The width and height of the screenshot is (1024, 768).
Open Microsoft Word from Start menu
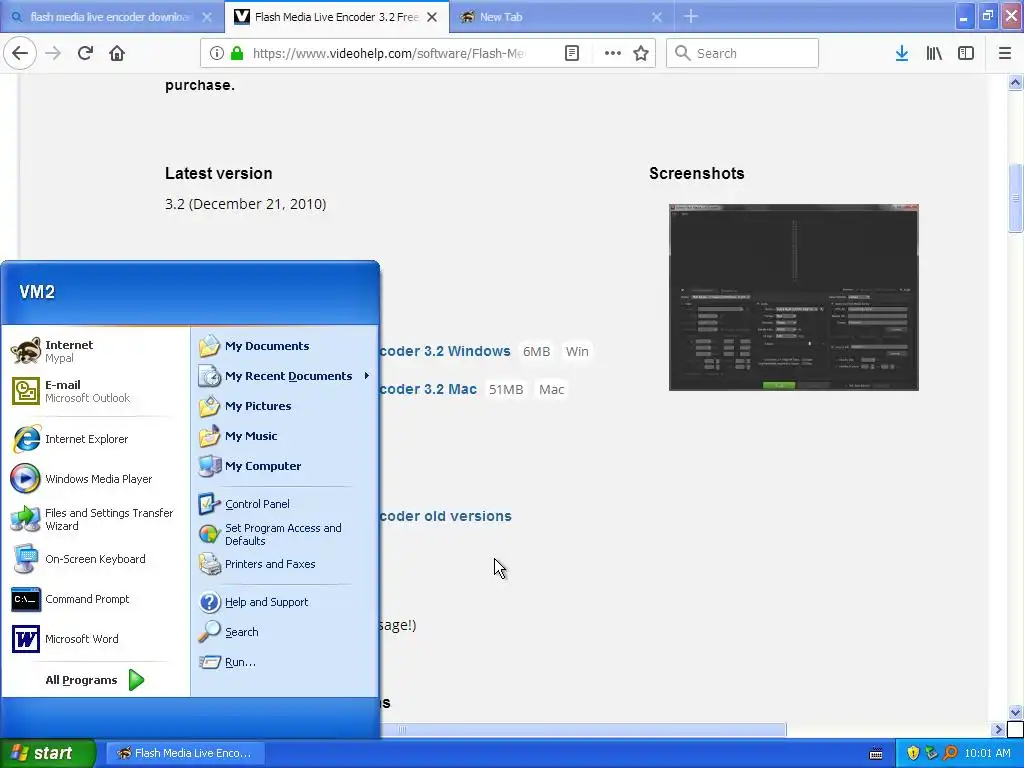(95, 639)
